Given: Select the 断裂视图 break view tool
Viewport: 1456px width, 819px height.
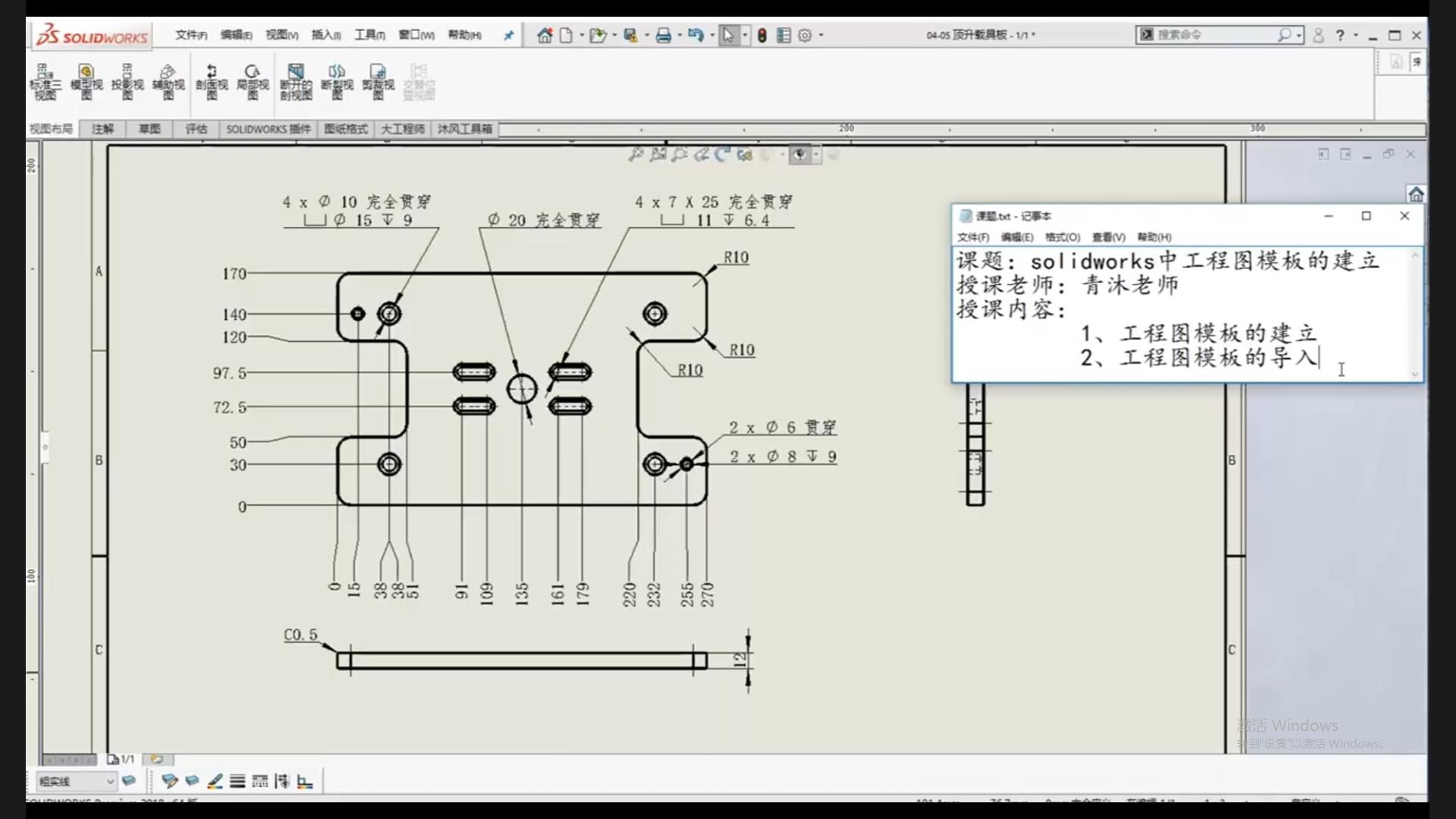Looking at the screenshot, I should pyautogui.click(x=337, y=82).
